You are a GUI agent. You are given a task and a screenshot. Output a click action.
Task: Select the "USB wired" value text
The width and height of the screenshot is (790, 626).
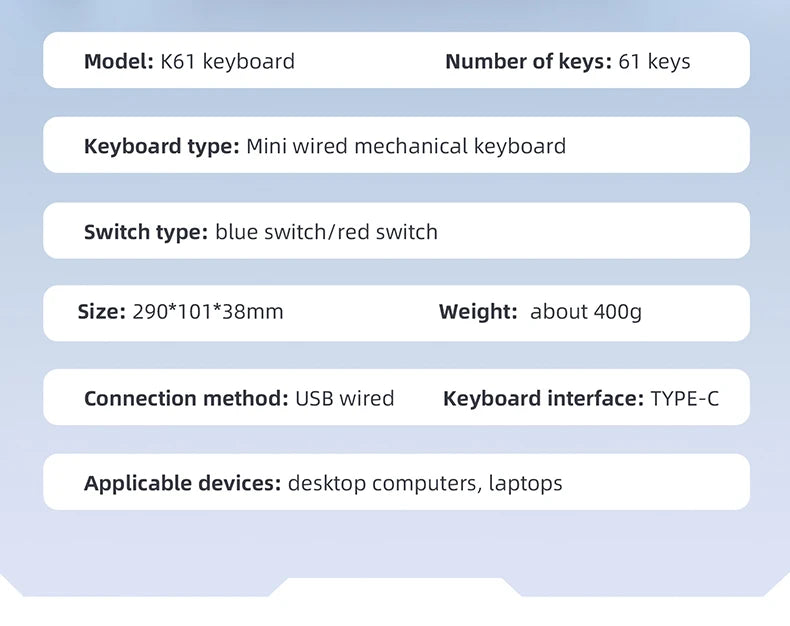coord(345,399)
